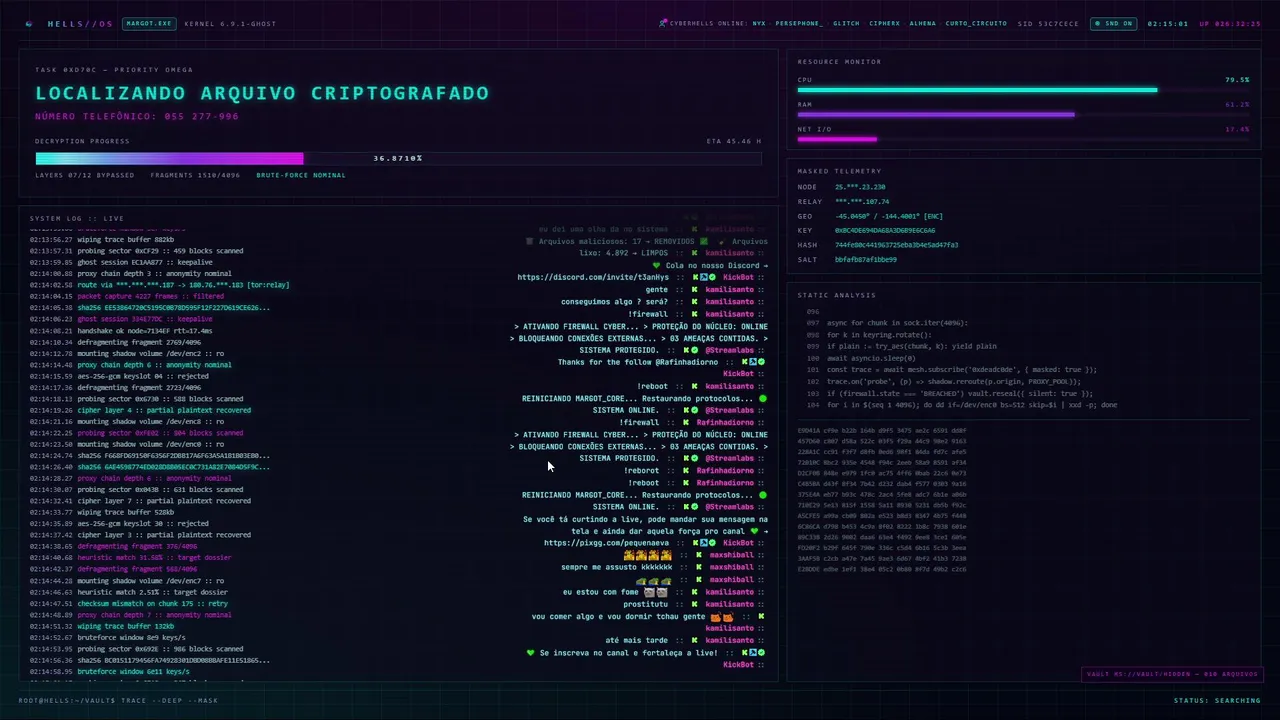
Task: Click the 'STATUS: SEARCHING' indicator
Action: click(1217, 700)
